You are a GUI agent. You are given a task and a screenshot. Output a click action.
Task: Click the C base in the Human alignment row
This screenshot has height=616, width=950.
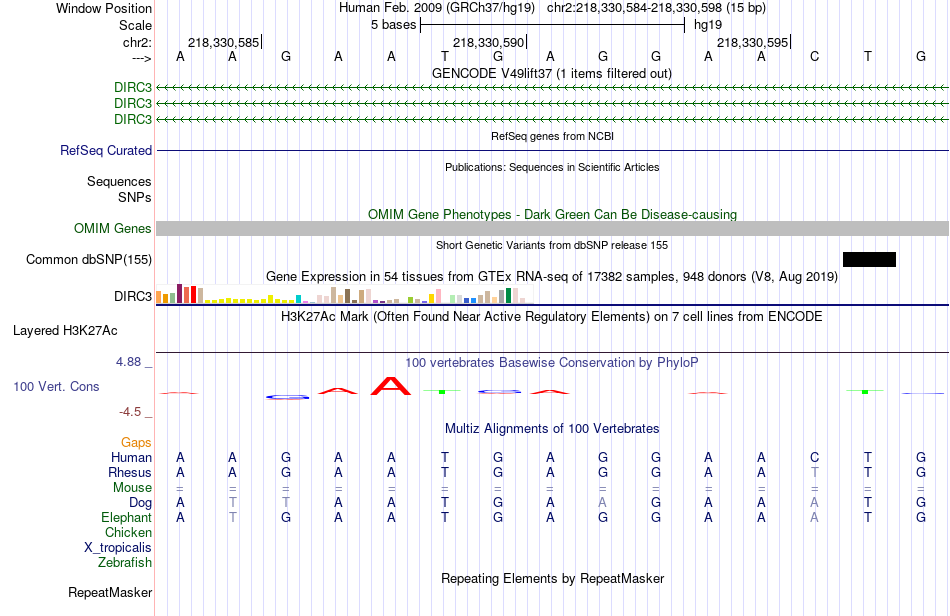pyautogui.click(x=814, y=457)
